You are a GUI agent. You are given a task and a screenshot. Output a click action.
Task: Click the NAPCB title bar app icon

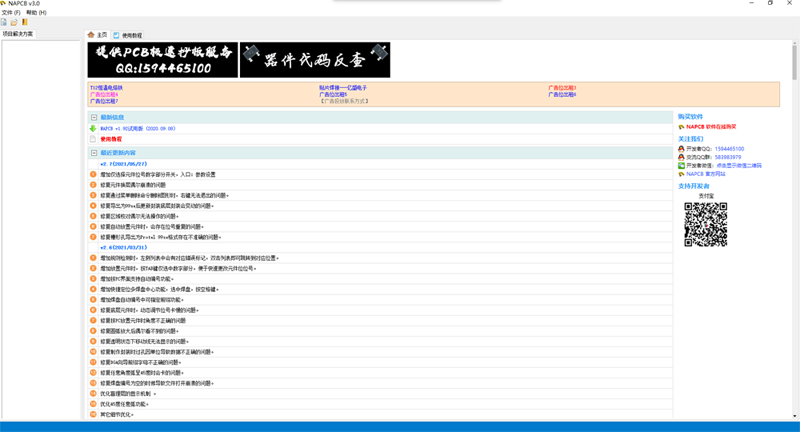tap(4, 3)
